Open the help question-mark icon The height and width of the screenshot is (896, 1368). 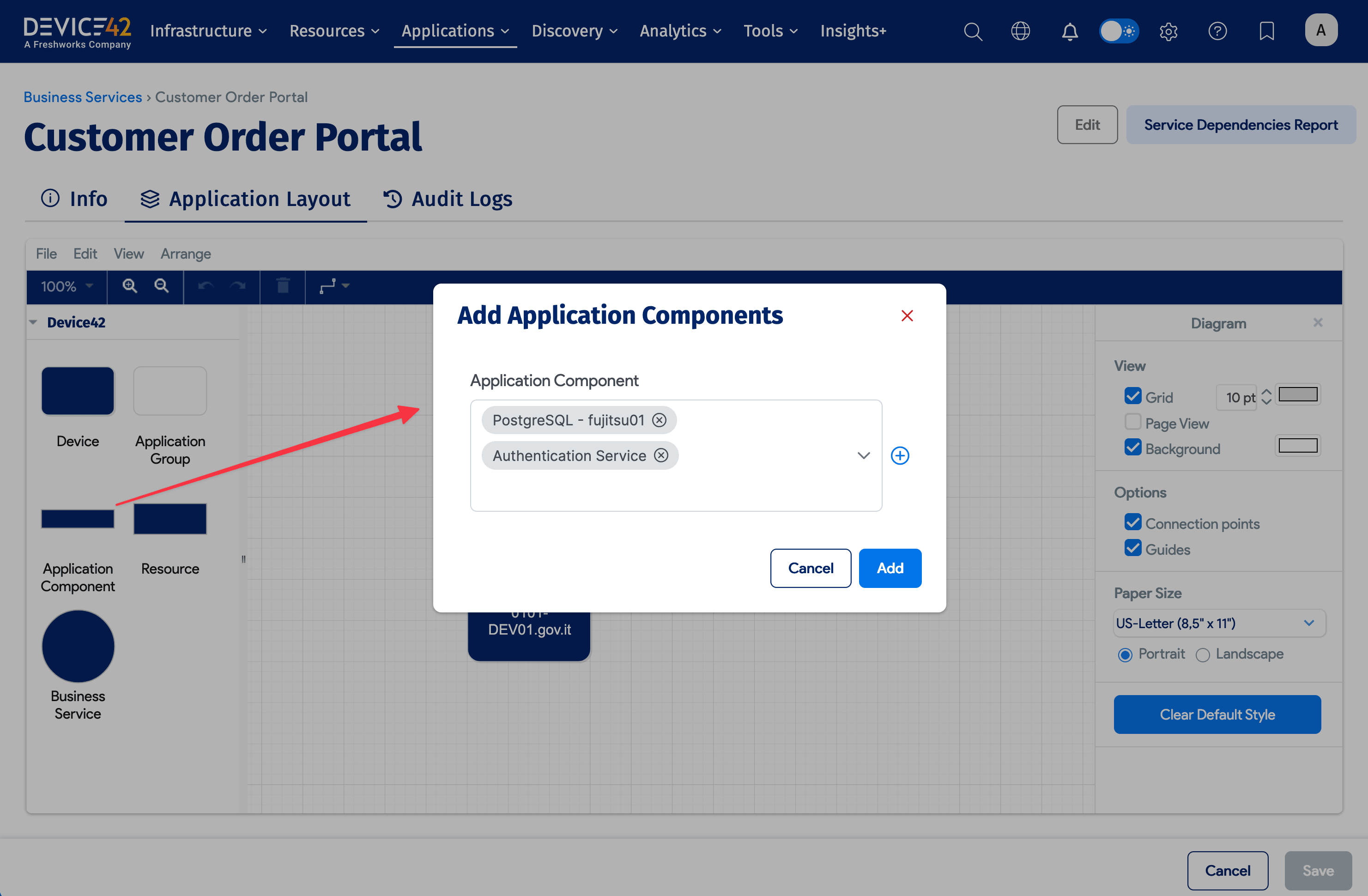pos(1217,31)
